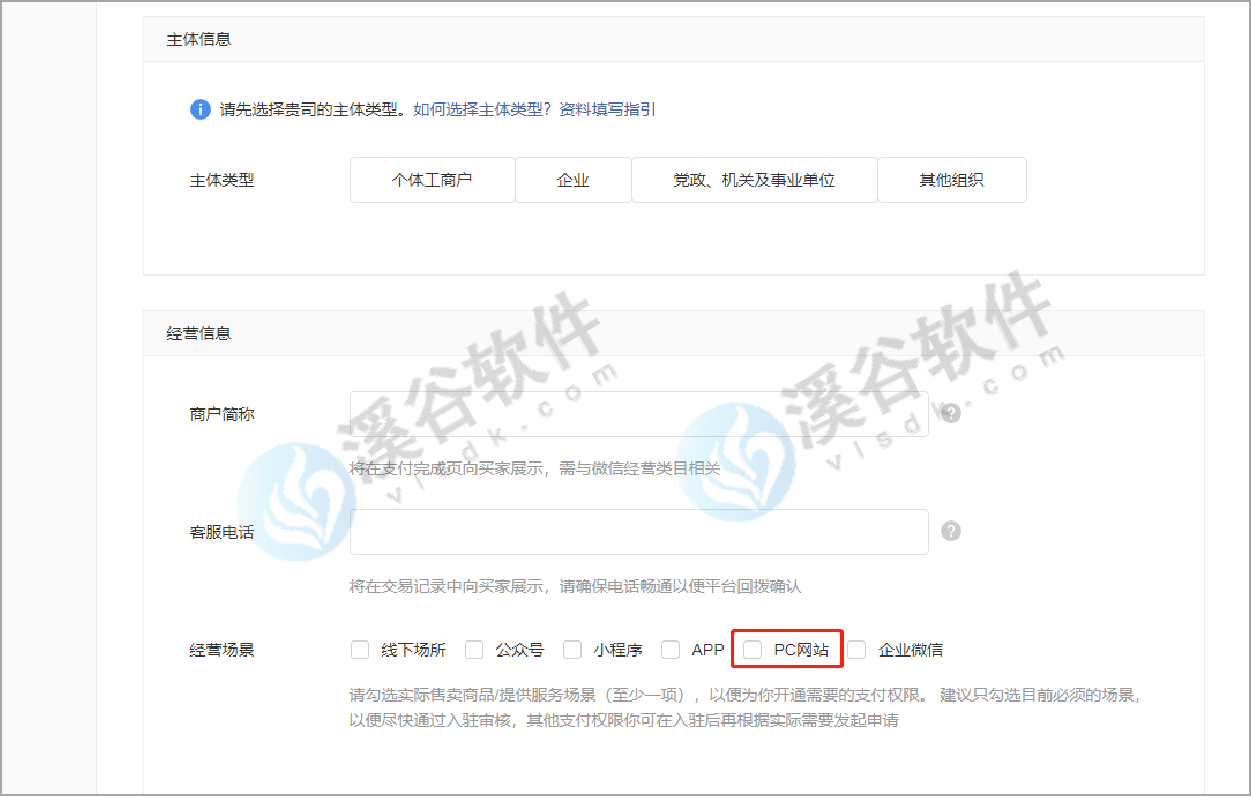Click the 经营信息 section header
The image size is (1251, 796).
(x=199, y=333)
